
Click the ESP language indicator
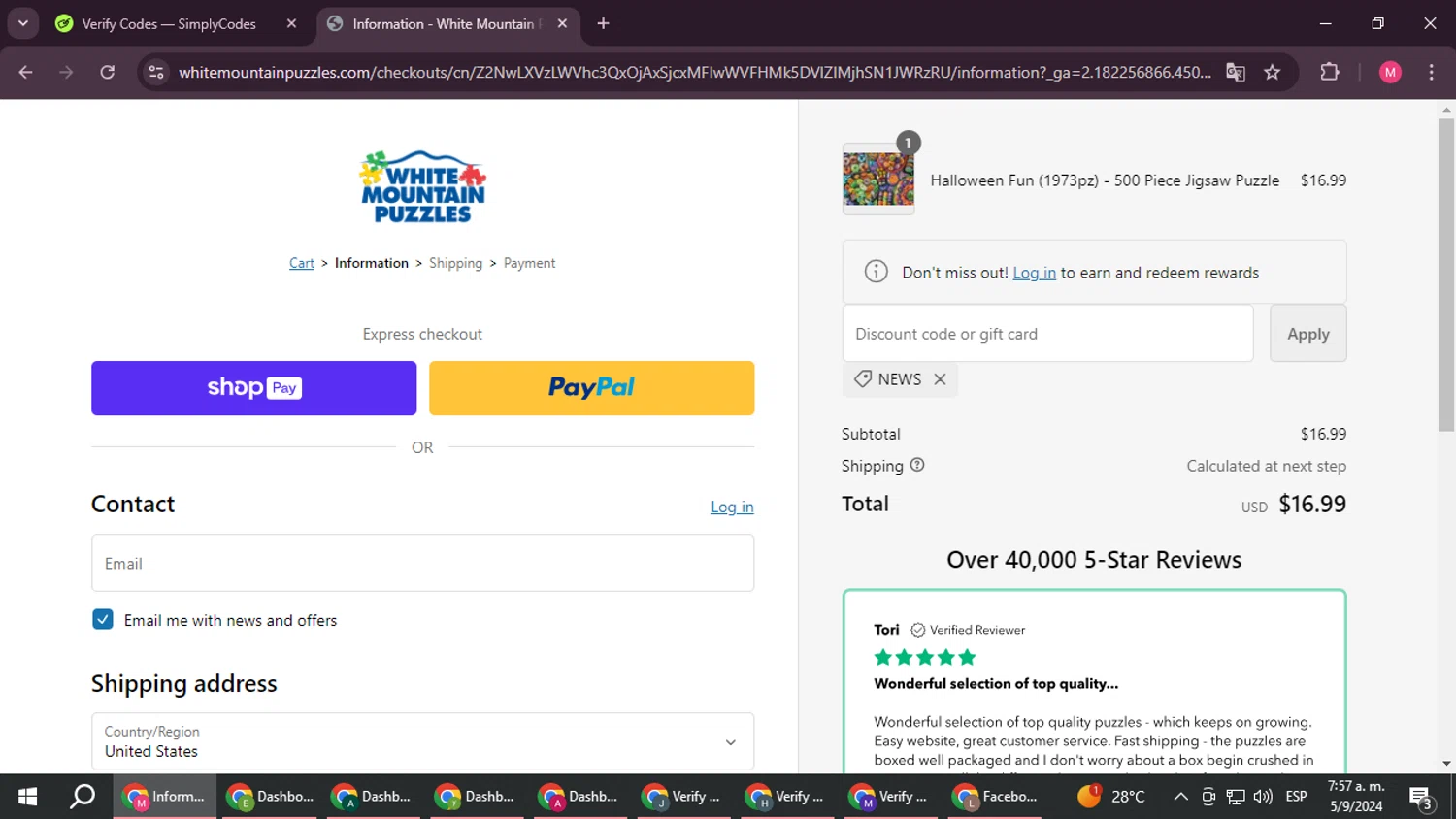coord(1296,797)
